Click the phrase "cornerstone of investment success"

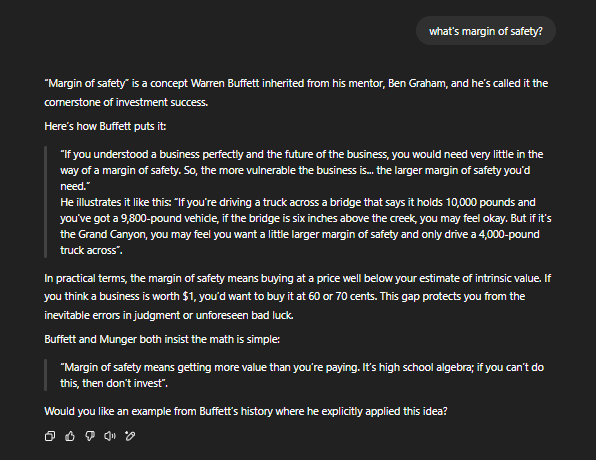[126, 102]
